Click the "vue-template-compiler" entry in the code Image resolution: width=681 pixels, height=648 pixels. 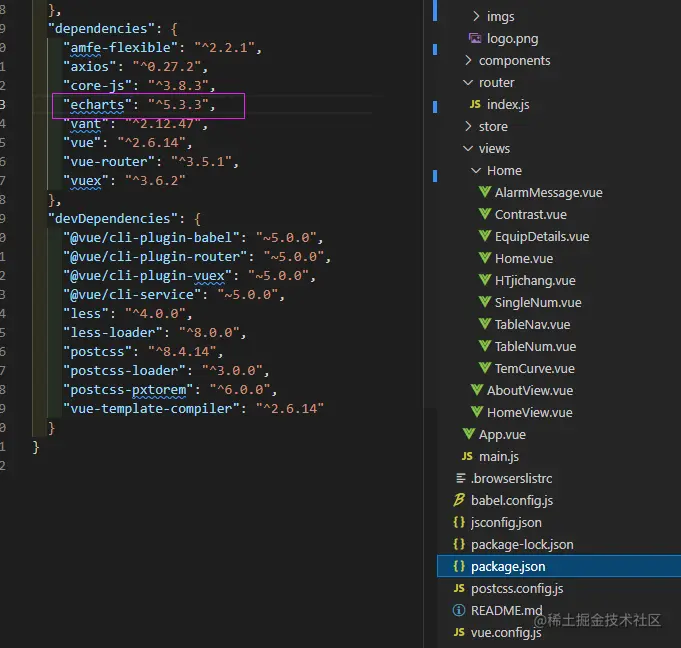[x=151, y=409]
